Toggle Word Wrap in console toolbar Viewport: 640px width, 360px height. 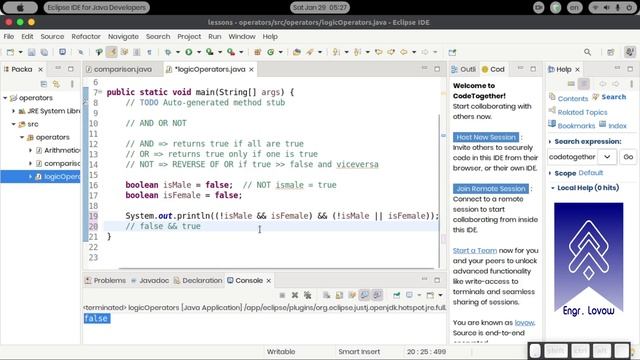(351, 295)
